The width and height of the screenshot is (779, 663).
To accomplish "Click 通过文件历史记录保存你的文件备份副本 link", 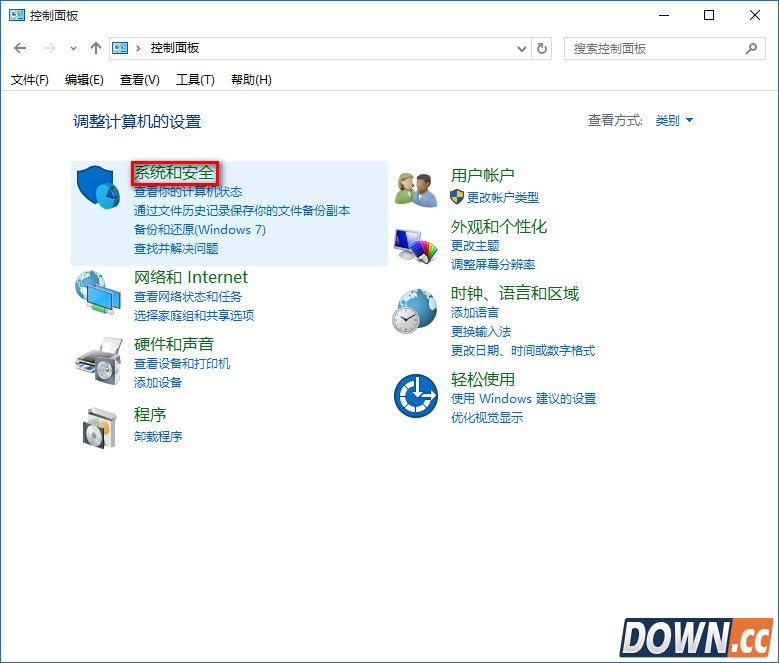I will coord(242,211).
